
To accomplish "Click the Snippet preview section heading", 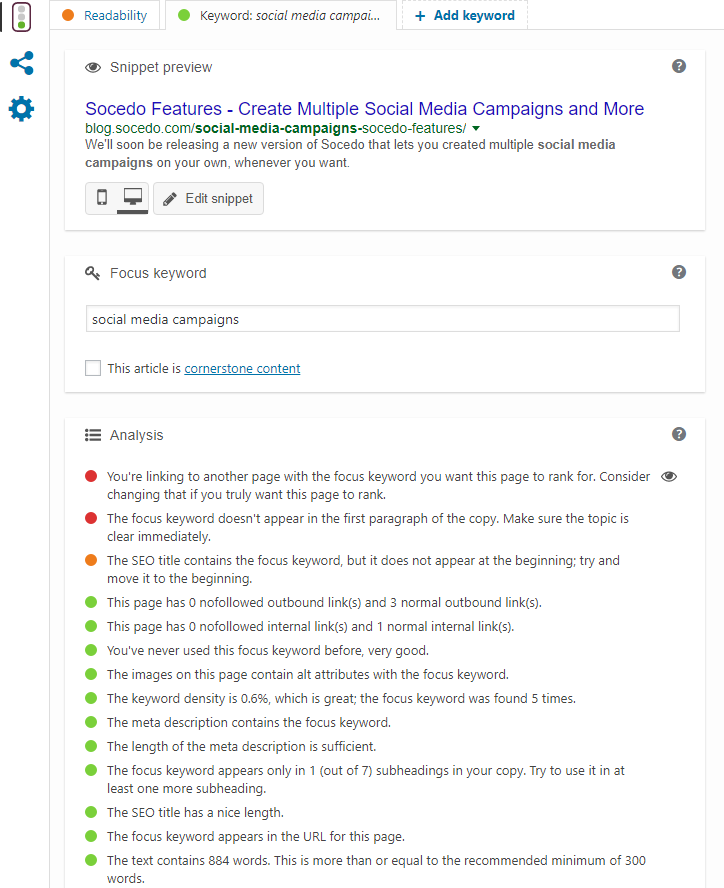I will pos(161,67).
